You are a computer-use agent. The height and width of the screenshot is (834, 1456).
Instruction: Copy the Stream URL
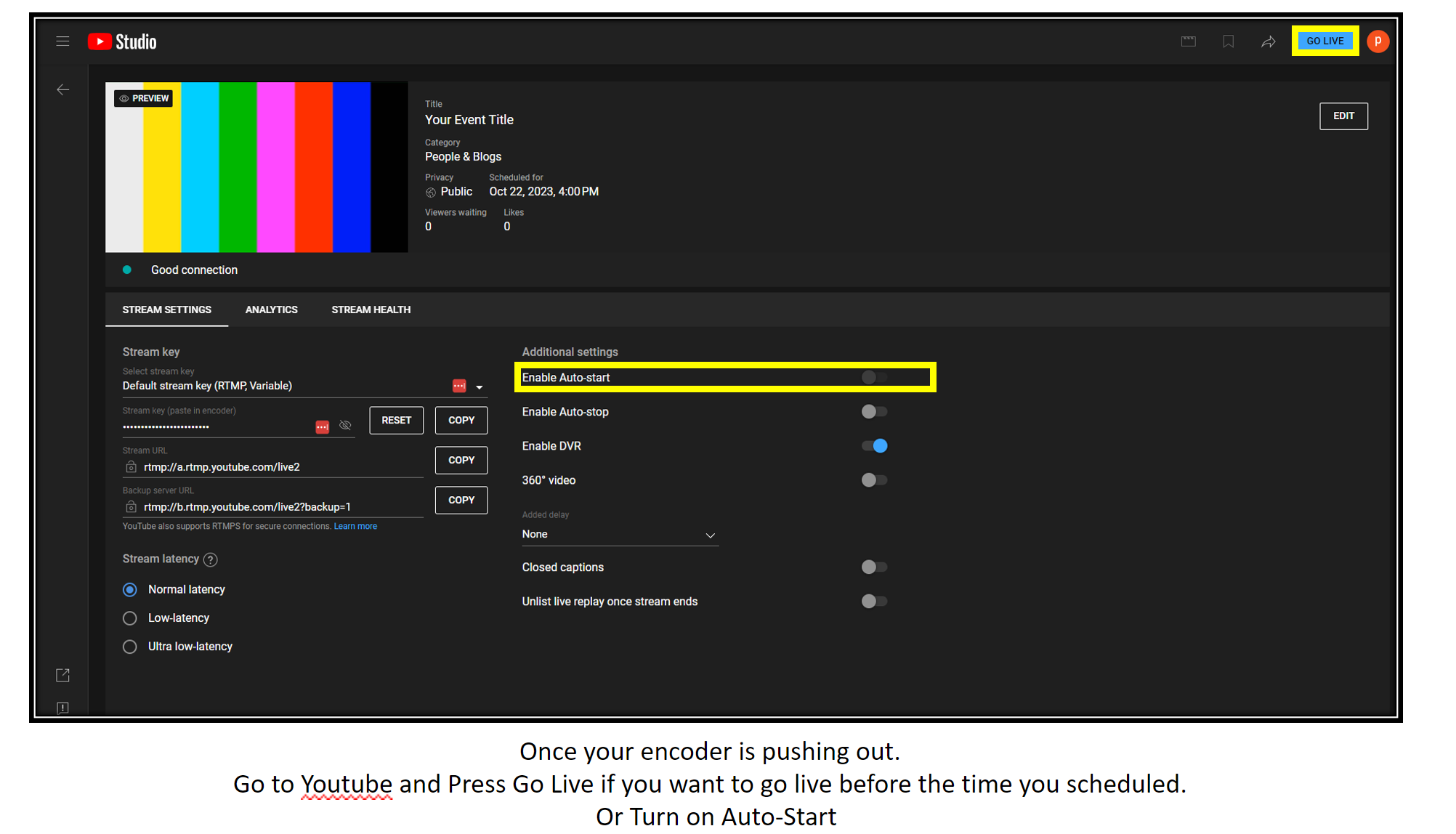pos(461,461)
